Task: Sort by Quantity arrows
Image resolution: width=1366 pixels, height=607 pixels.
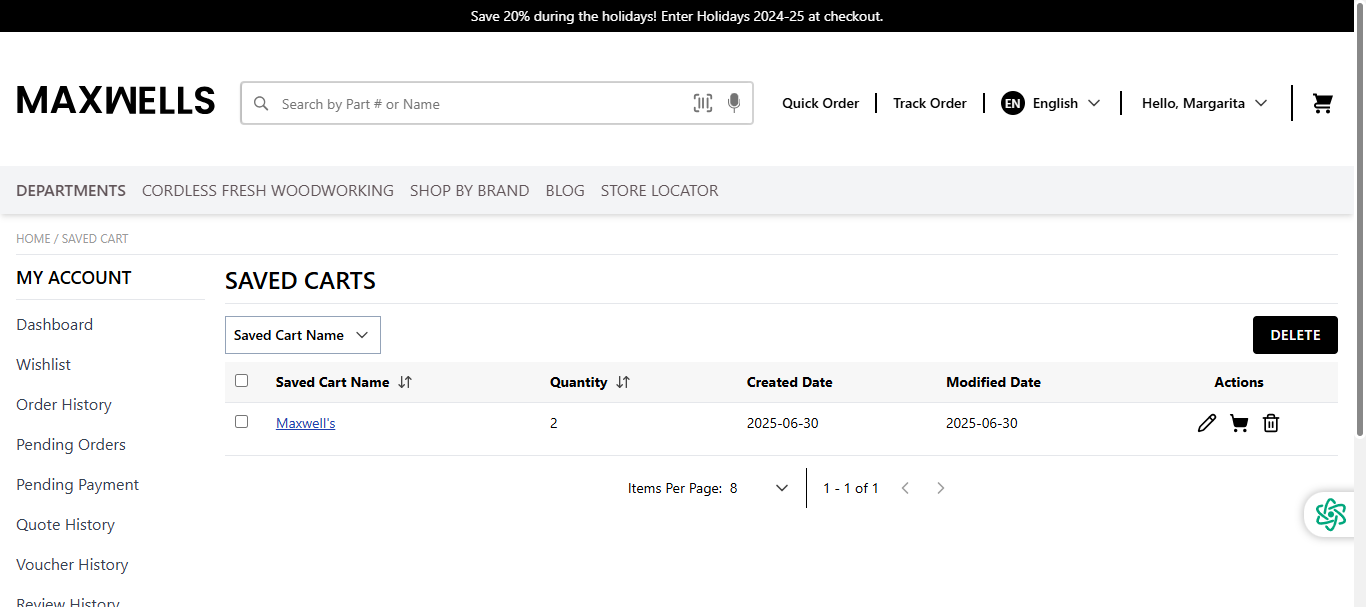Action: [623, 382]
